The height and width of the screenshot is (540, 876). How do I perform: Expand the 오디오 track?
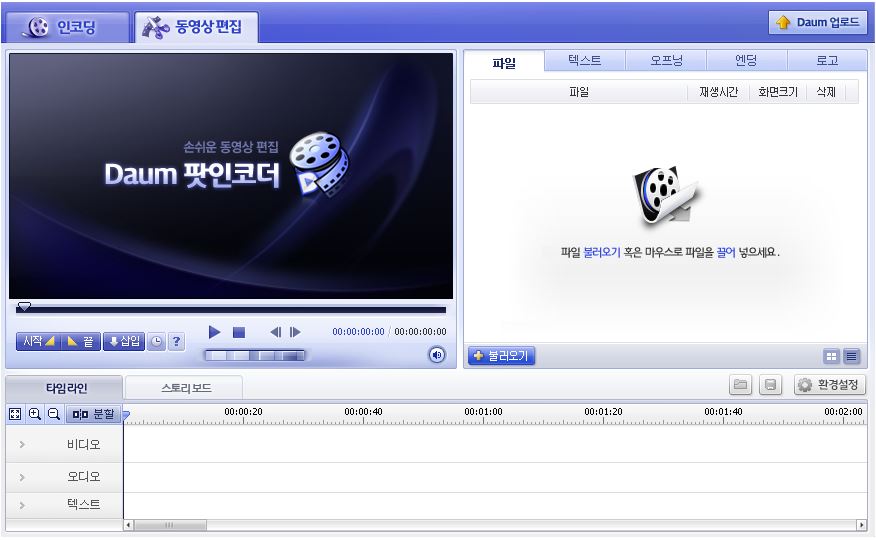22,477
